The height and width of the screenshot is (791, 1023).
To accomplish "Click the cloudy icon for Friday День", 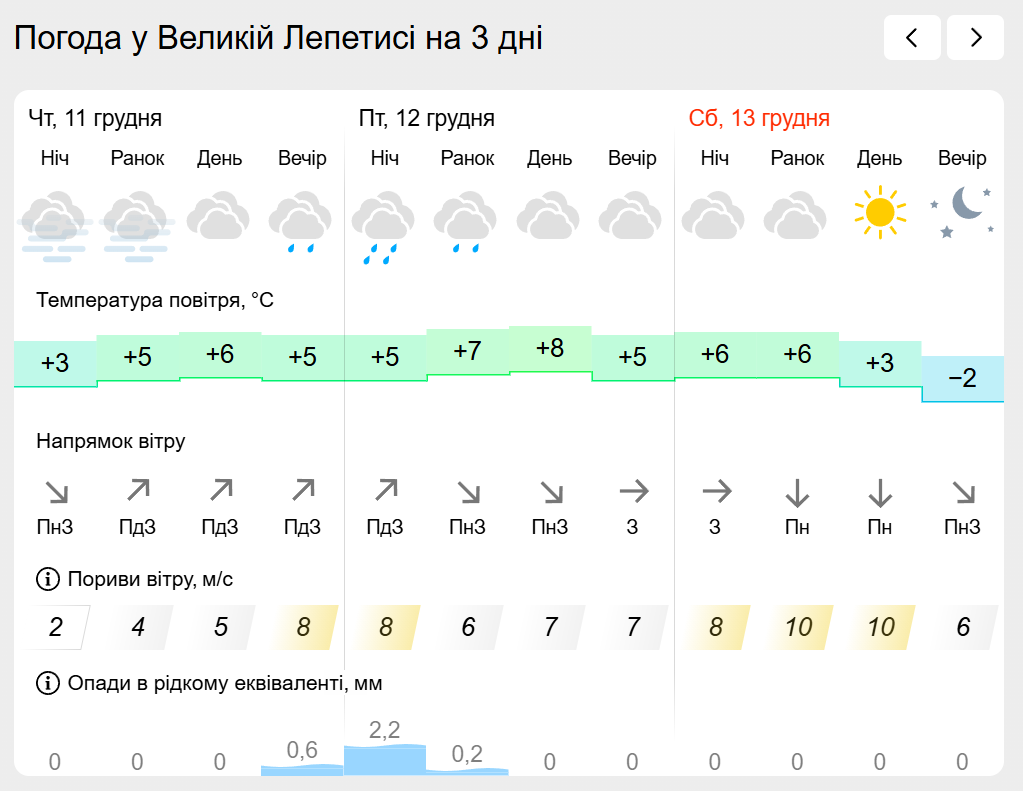I will tap(550, 215).
